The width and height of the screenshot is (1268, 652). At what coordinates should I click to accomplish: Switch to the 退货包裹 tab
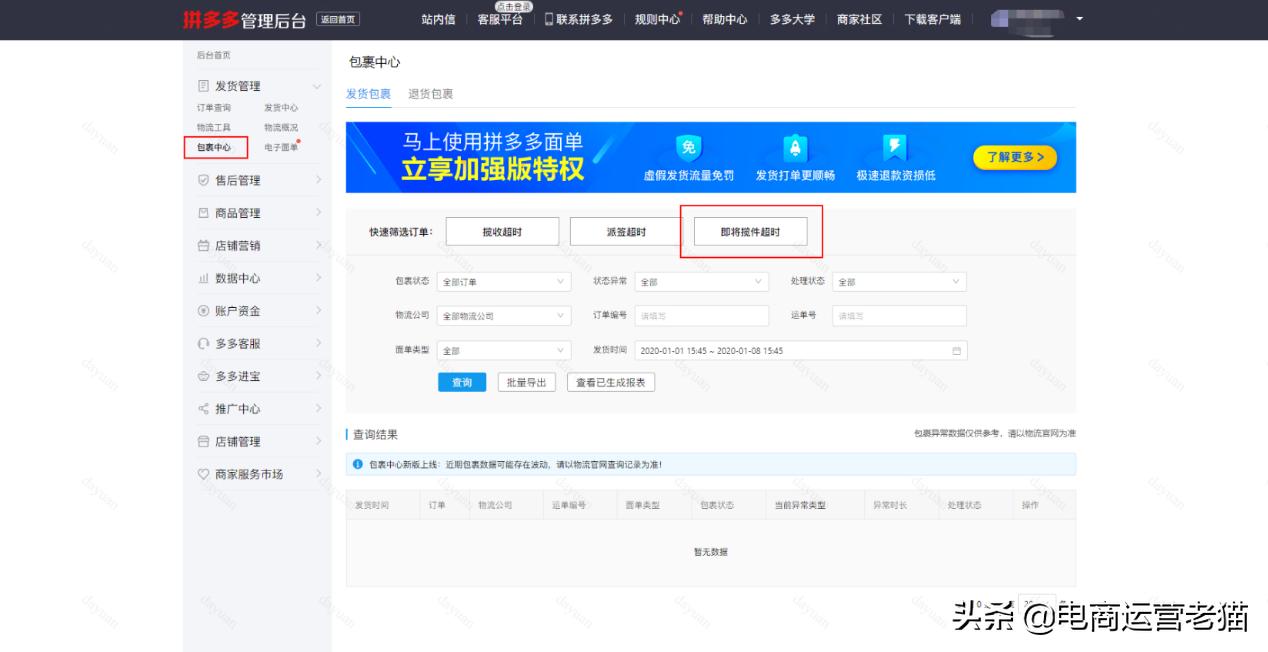click(x=429, y=94)
